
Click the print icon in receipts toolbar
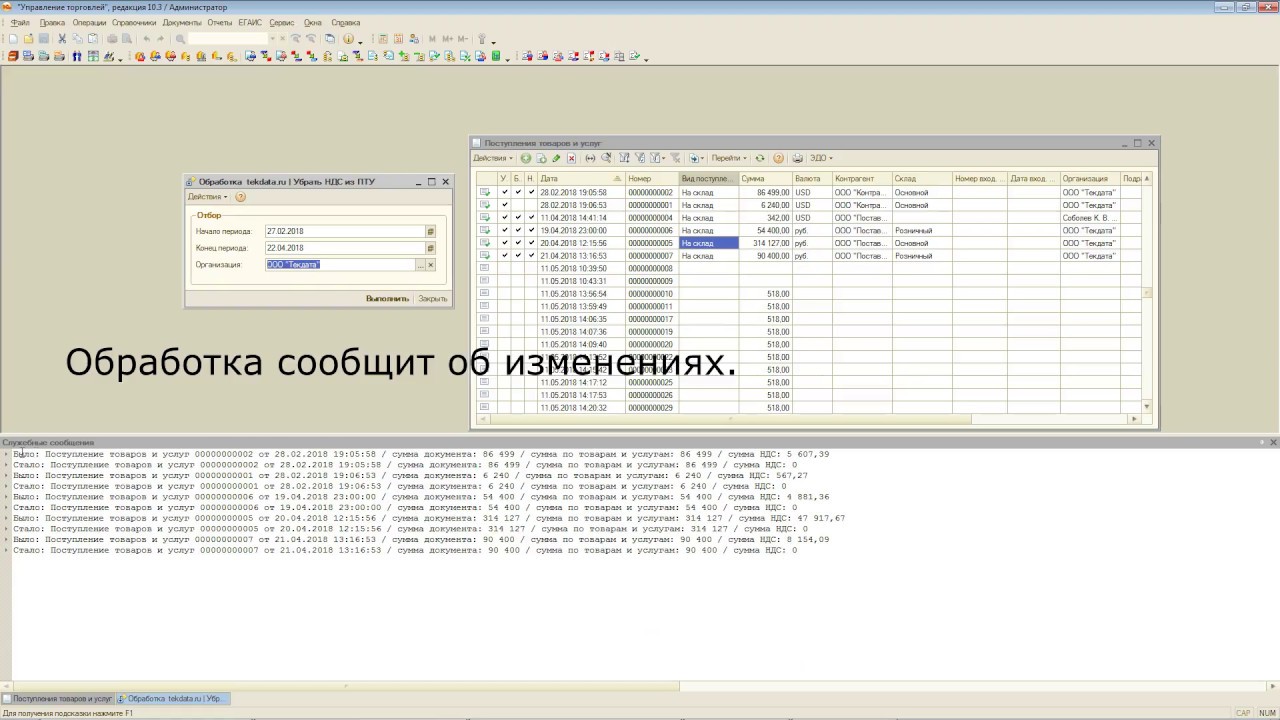click(x=797, y=158)
